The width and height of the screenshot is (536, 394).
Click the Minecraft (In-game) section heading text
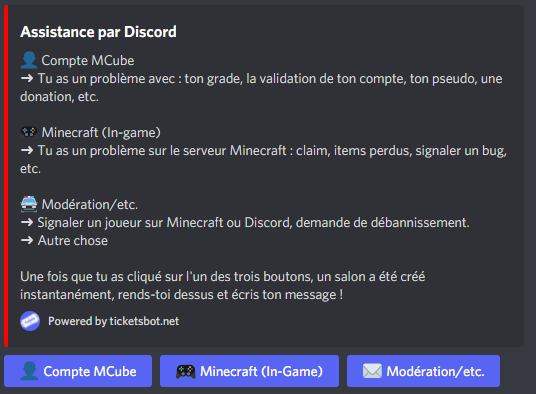[101, 133]
